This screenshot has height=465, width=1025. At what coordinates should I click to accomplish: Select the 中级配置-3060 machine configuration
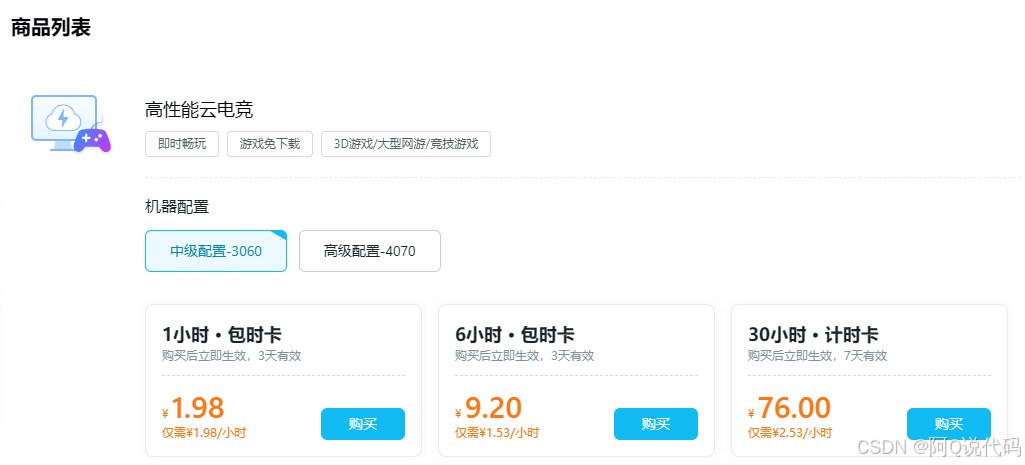[x=216, y=251]
